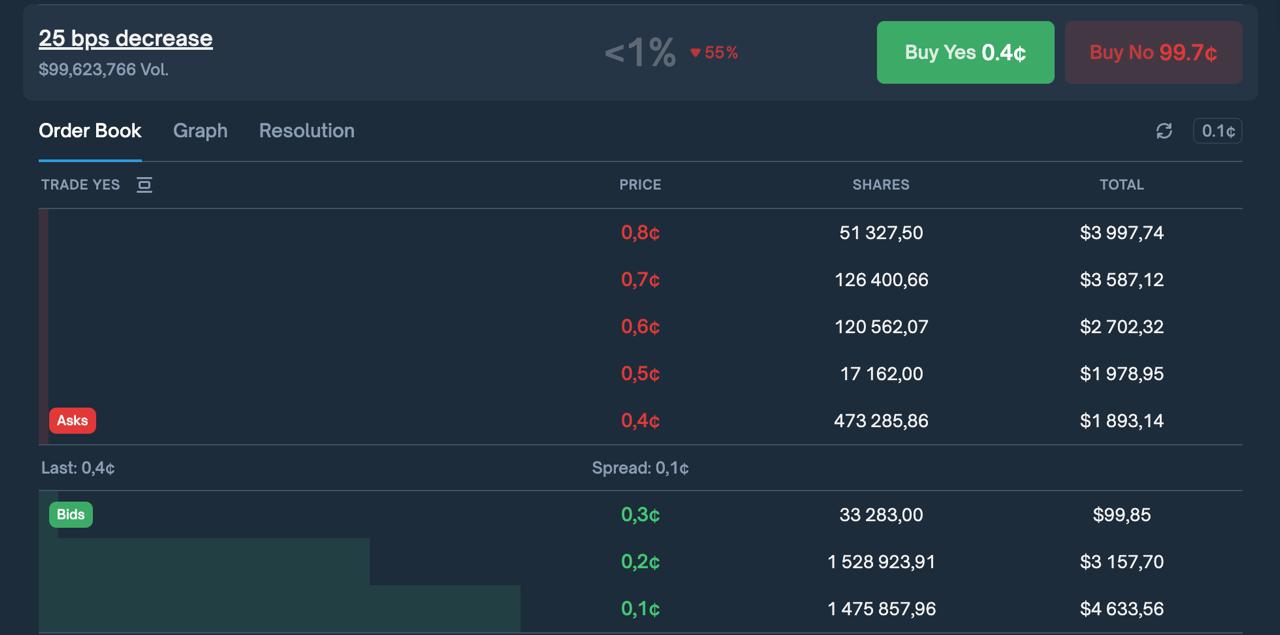Click the 0,2¢ bid price
This screenshot has height=635, width=1280.
click(x=640, y=562)
